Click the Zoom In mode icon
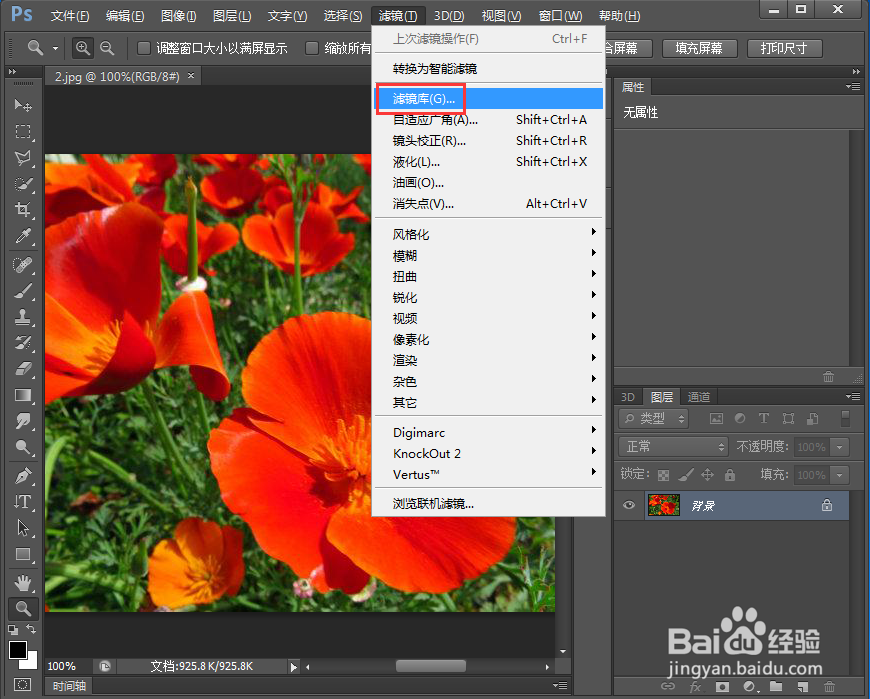Viewport: 870px width, 699px height. (x=82, y=48)
